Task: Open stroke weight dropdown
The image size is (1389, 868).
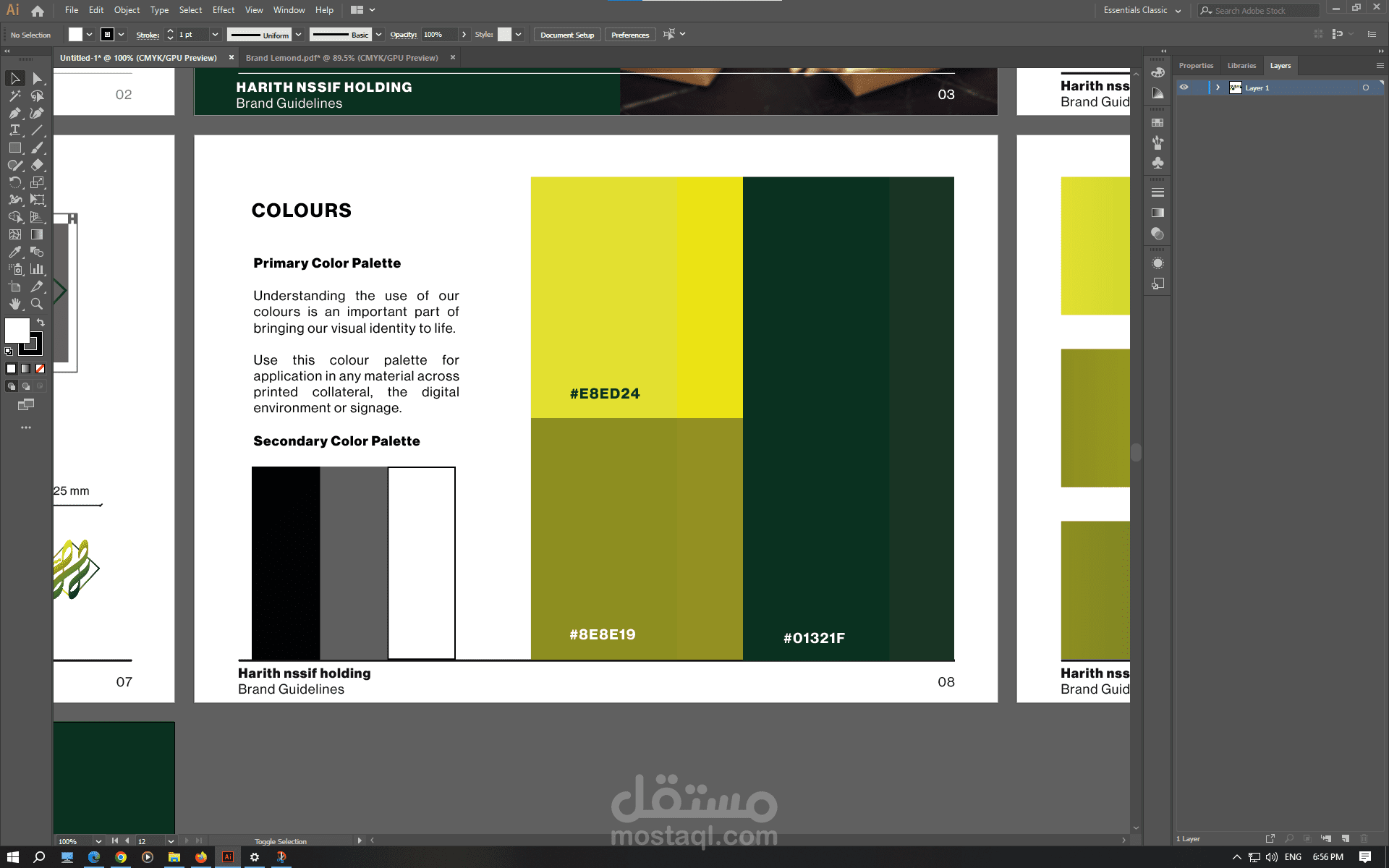Action: (x=215, y=35)
